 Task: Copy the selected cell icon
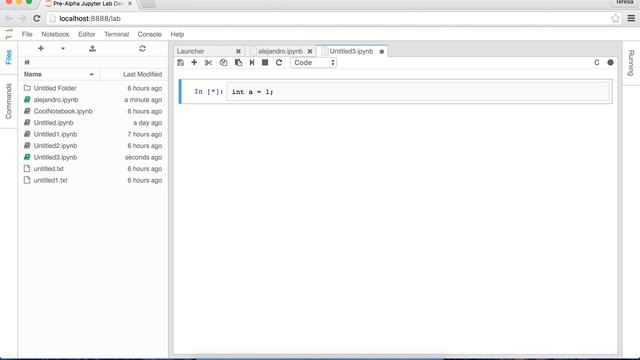(x=223, y=62)
